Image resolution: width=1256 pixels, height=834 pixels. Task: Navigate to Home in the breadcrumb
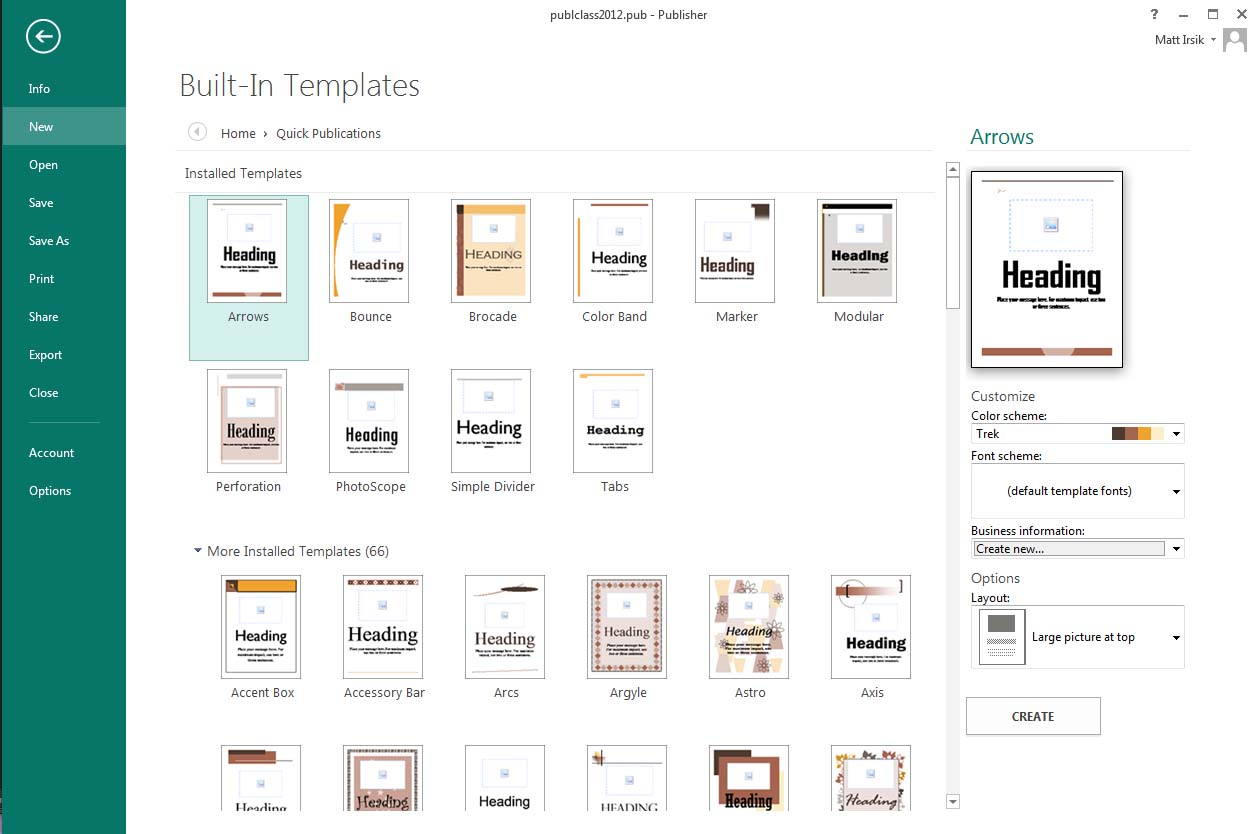(238, 132)
